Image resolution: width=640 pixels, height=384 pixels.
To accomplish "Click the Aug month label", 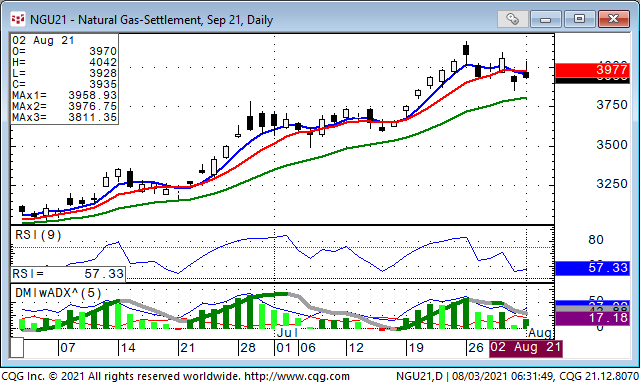I will pyautogui.click(x=540, y=333).
